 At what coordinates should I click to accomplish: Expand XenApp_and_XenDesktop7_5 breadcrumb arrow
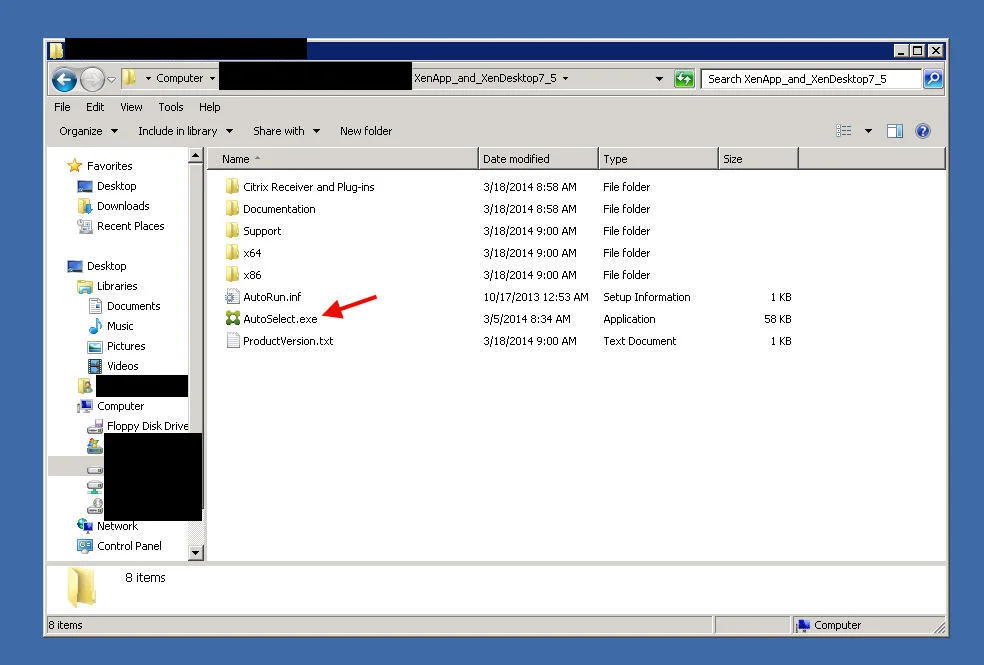click(565, 78)
